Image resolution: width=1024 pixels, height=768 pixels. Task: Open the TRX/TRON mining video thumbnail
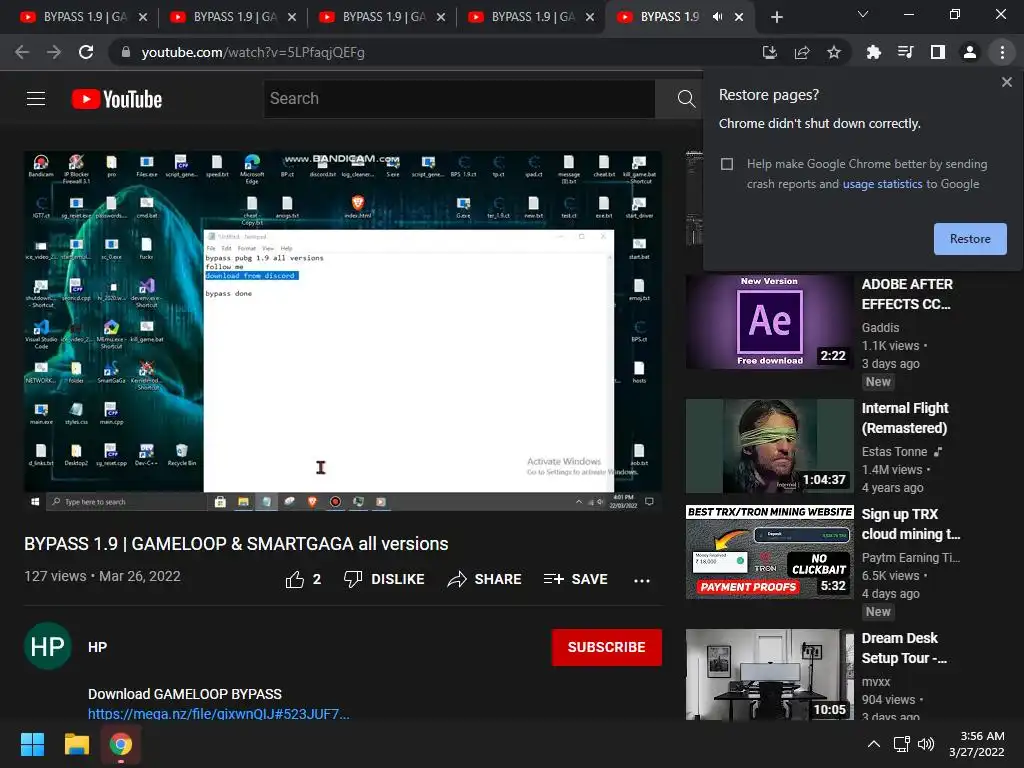(769, 552)
